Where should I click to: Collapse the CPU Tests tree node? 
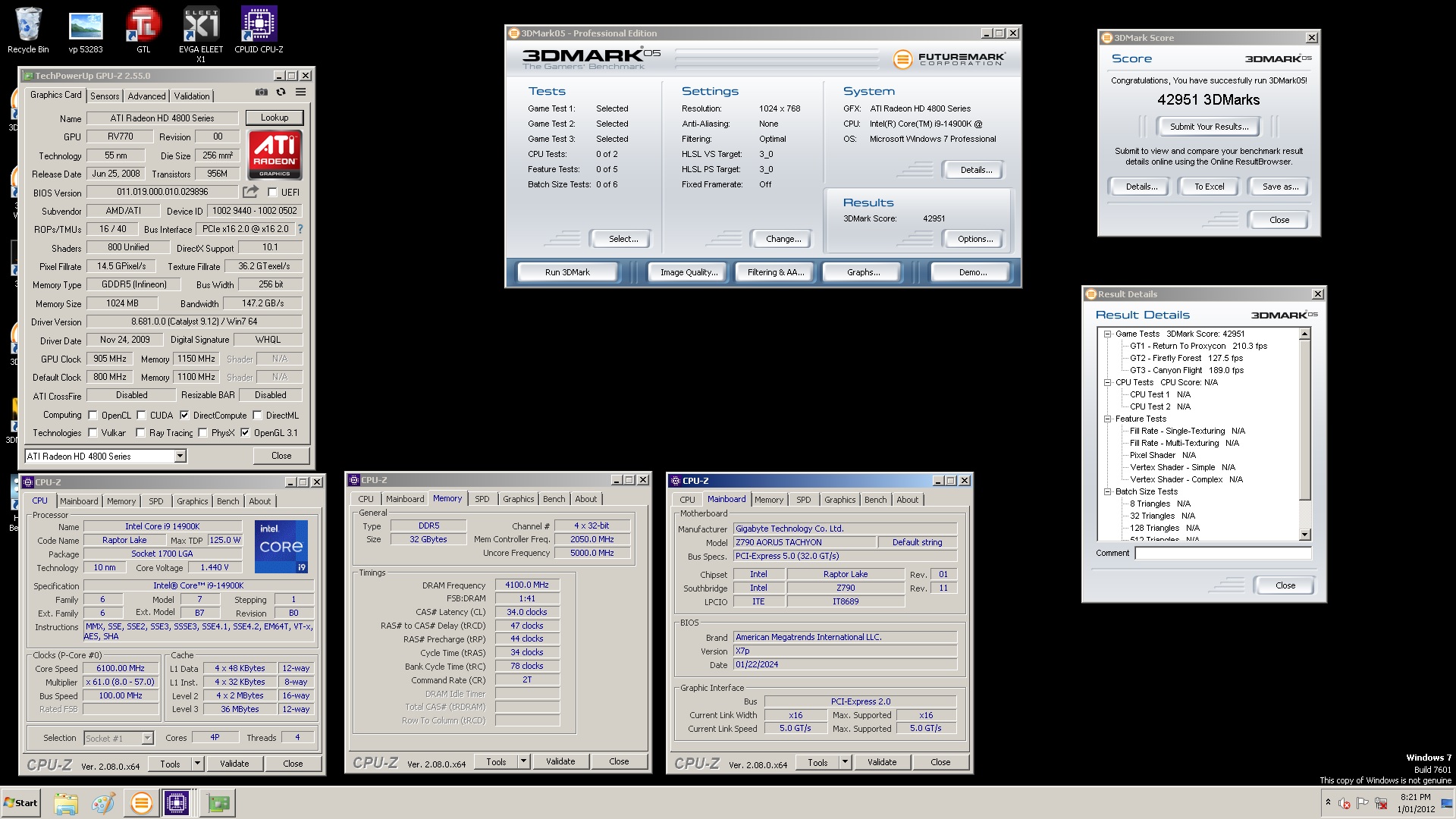1107,382
